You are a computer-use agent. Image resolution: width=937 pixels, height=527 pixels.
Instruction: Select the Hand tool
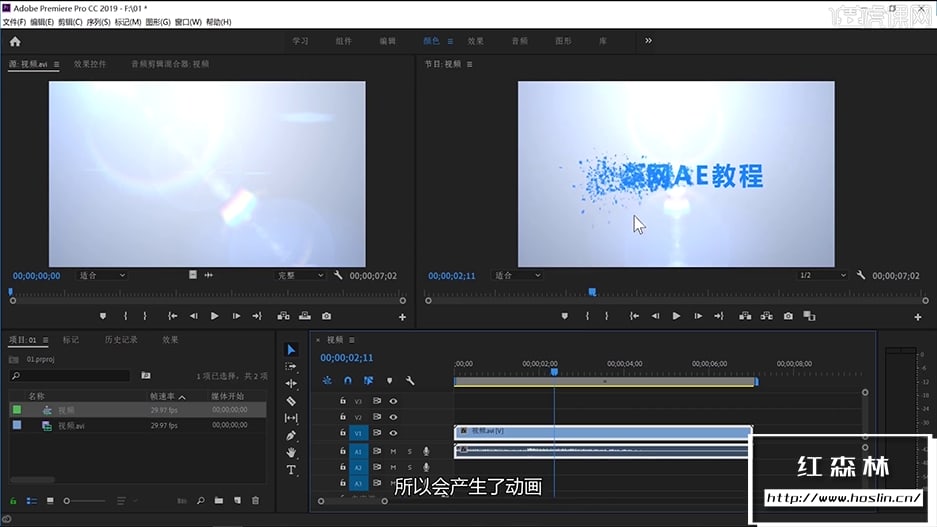pos(291,452)
